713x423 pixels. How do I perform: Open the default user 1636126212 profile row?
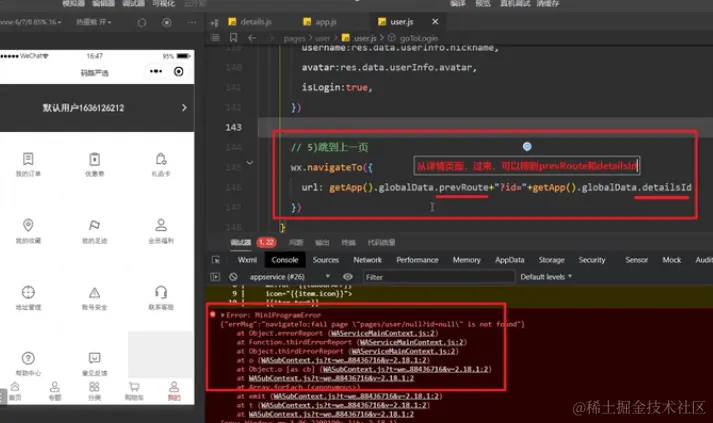[97, 108]
